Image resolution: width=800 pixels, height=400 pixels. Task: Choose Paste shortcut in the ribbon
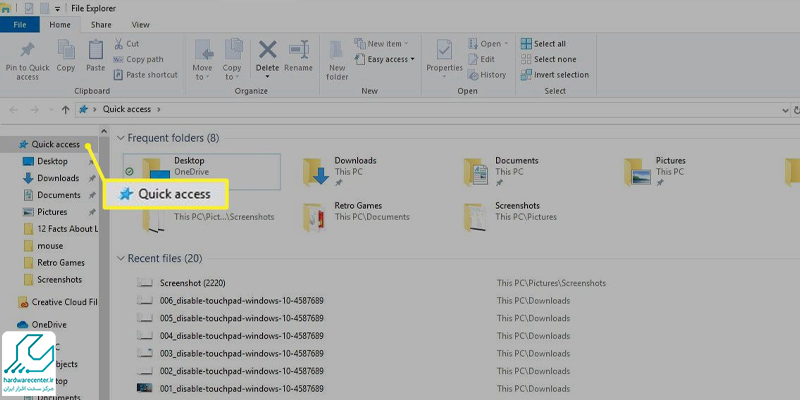145,74
